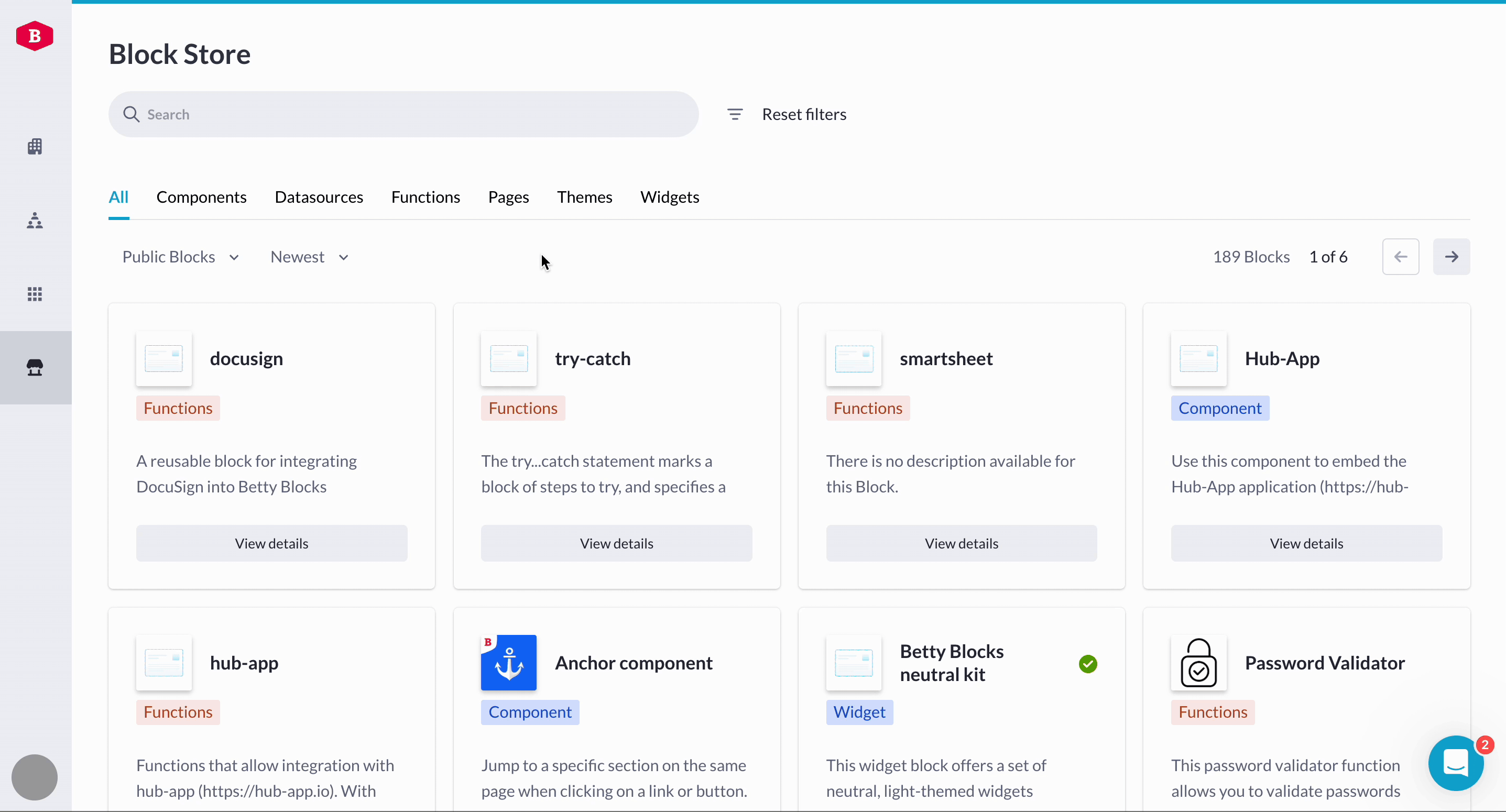This screenshot has height=812, width=1506.
Task: Click the Component tag on Hub-App card
Action: pyautogui.click(x=1220, y=408)
